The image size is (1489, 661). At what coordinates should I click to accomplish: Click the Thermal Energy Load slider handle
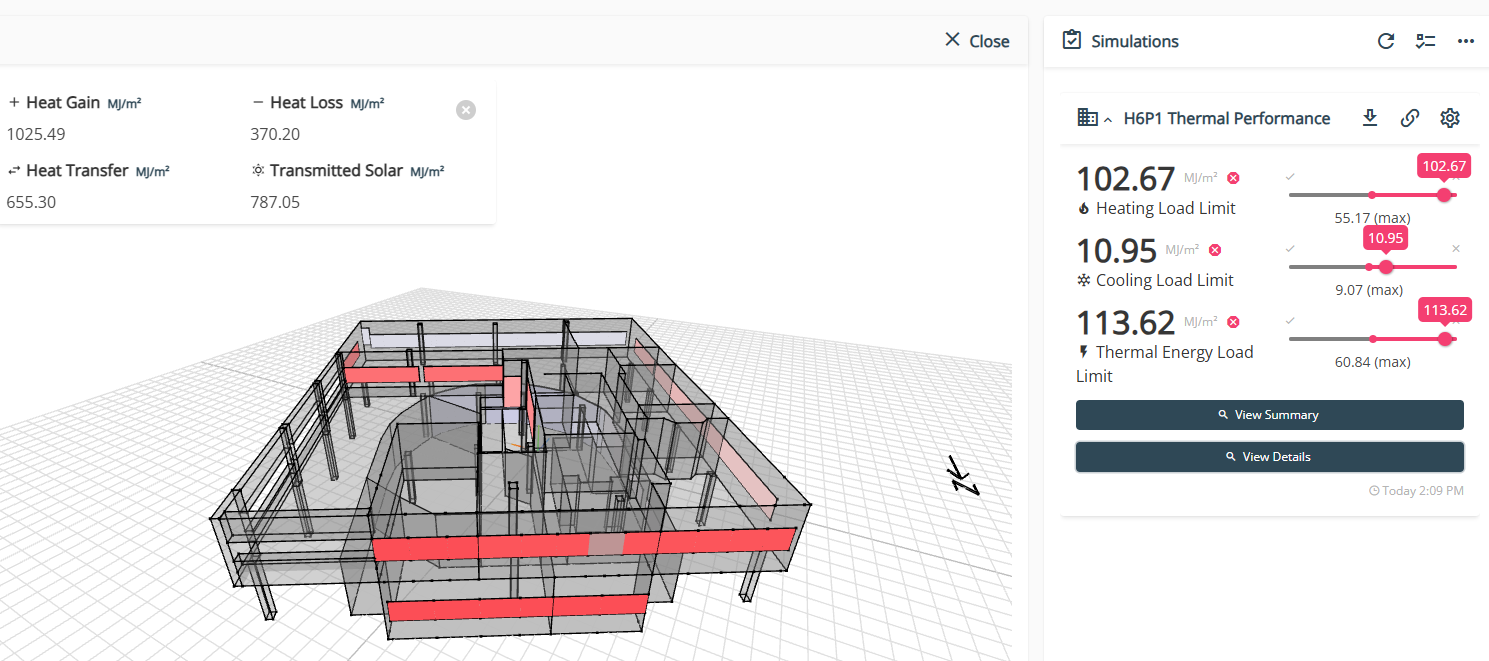coord(1444,339)
